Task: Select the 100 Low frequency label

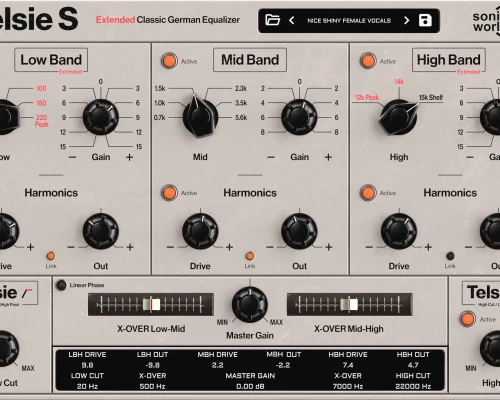Action: click(41, 88)
